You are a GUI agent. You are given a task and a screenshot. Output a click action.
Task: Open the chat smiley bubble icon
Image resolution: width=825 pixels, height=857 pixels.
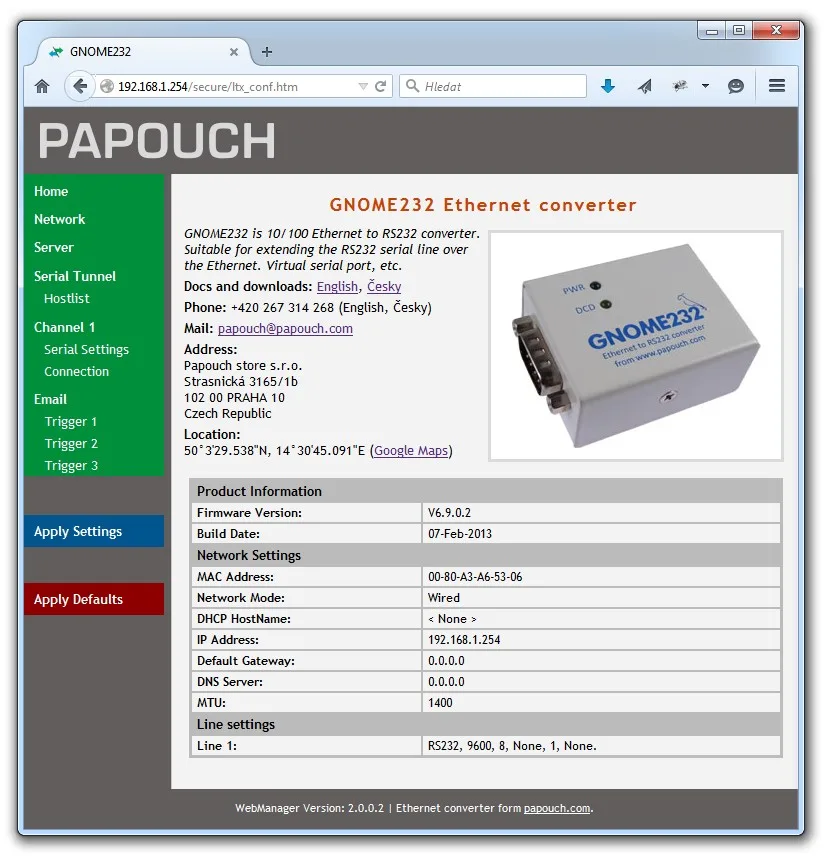click(736, 86)
